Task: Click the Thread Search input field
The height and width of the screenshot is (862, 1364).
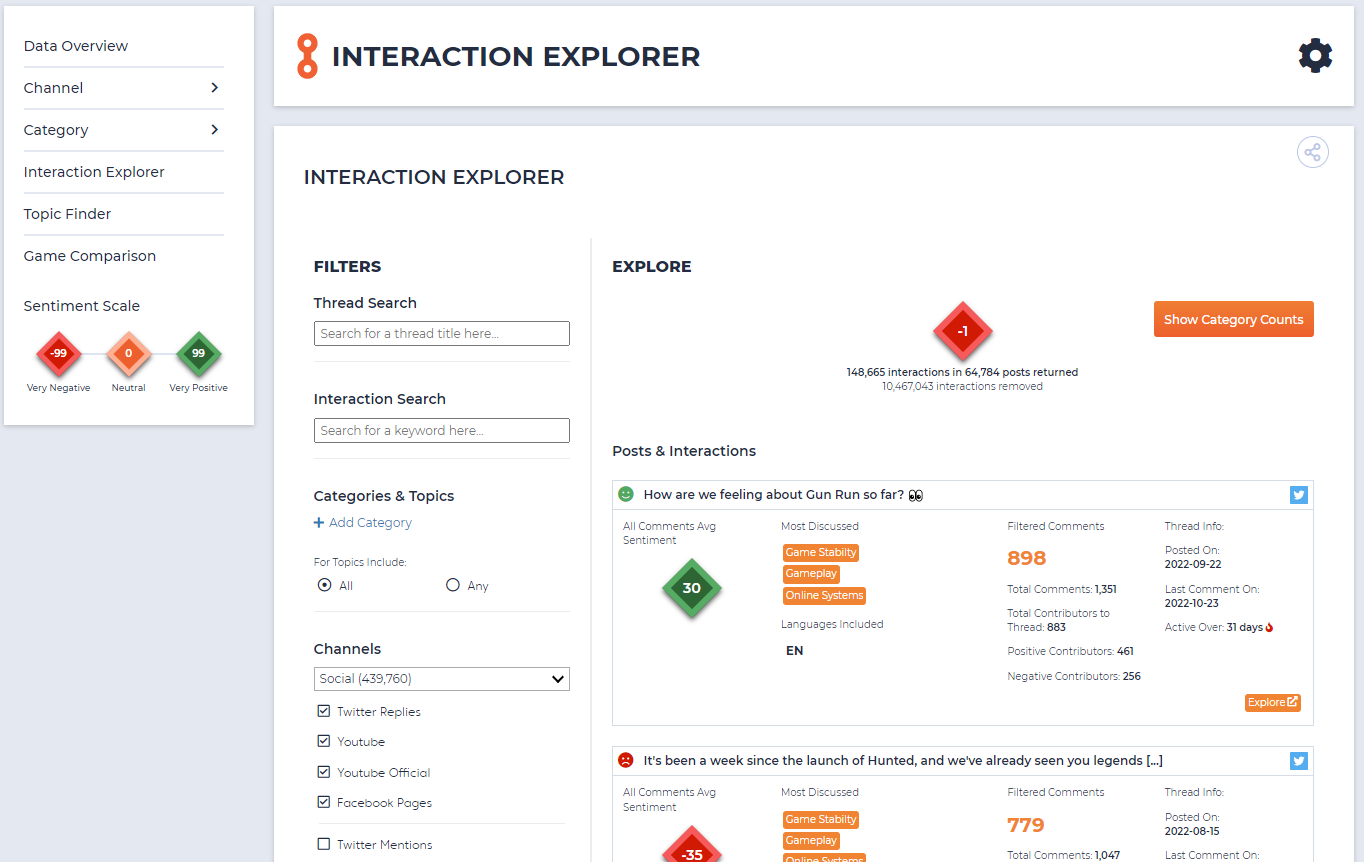Action: pos(442,333)
